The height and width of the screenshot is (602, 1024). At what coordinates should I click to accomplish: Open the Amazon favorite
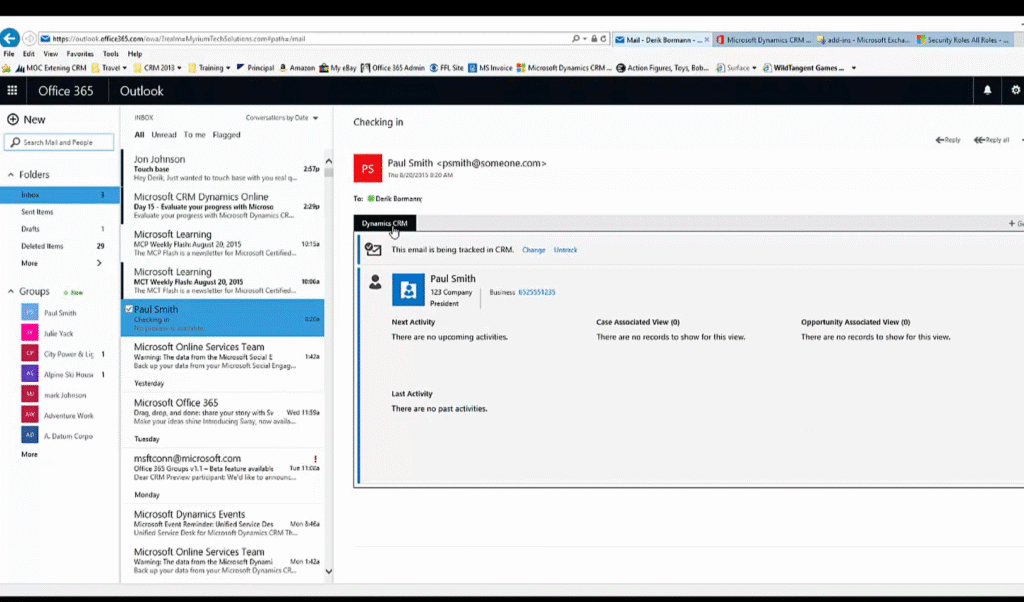pyautogui.click(x=297, y=68)
